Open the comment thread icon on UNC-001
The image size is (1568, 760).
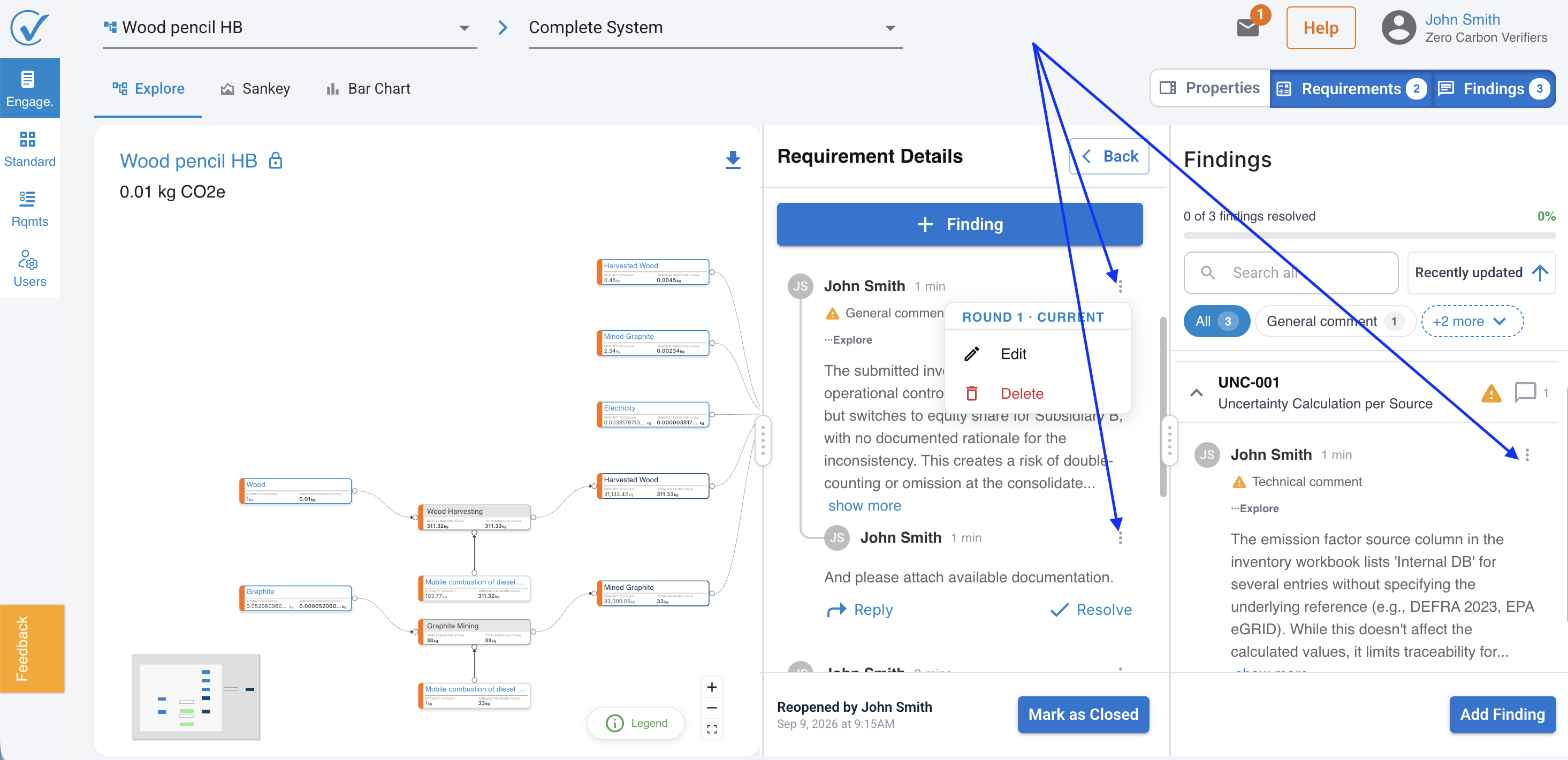[x=1525, y=393]
